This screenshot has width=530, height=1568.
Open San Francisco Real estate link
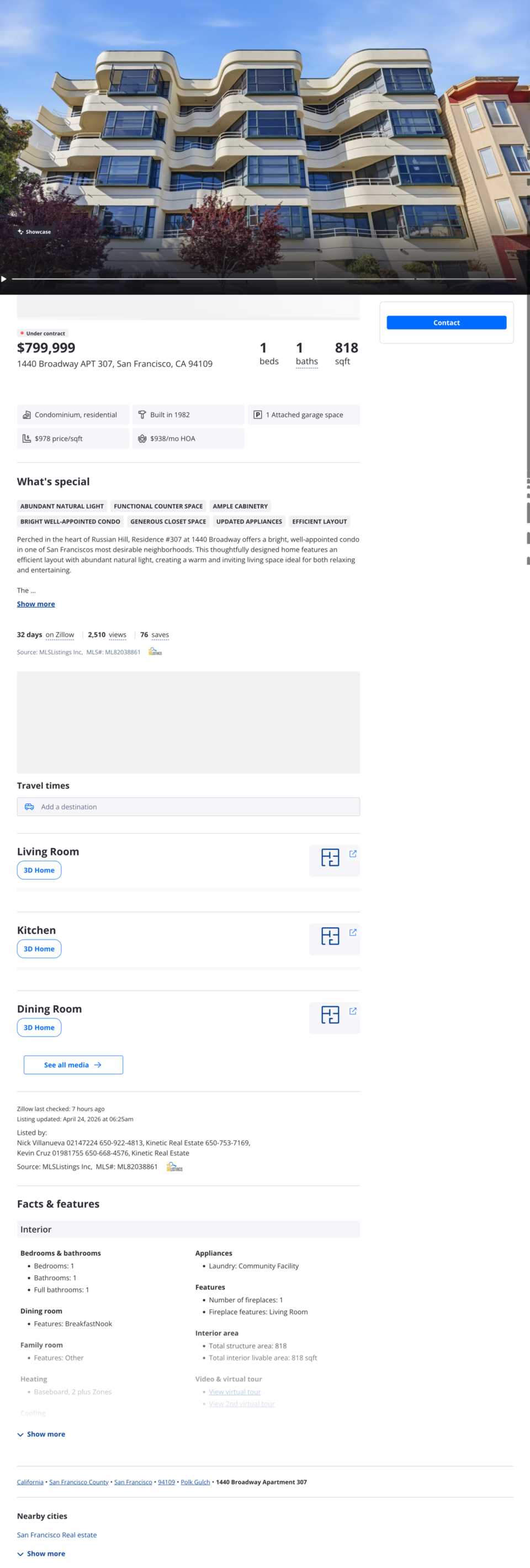pyautogui.click(x=57, y=1535)
